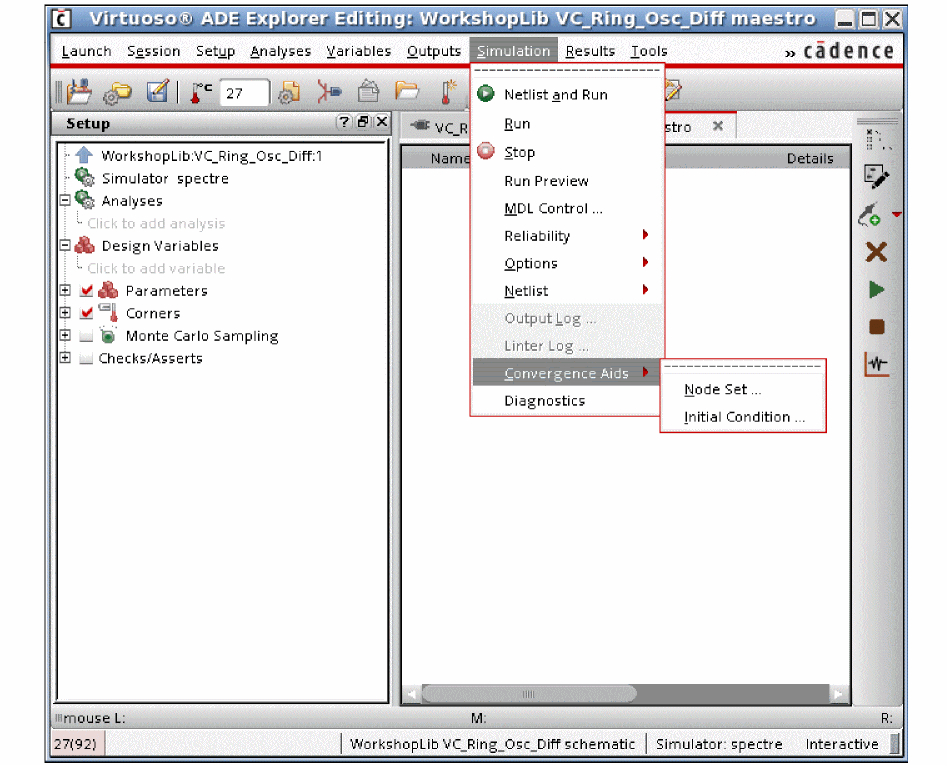Click the gear document icon after temperature
The image size is (947, 765).
pos(289,92)
